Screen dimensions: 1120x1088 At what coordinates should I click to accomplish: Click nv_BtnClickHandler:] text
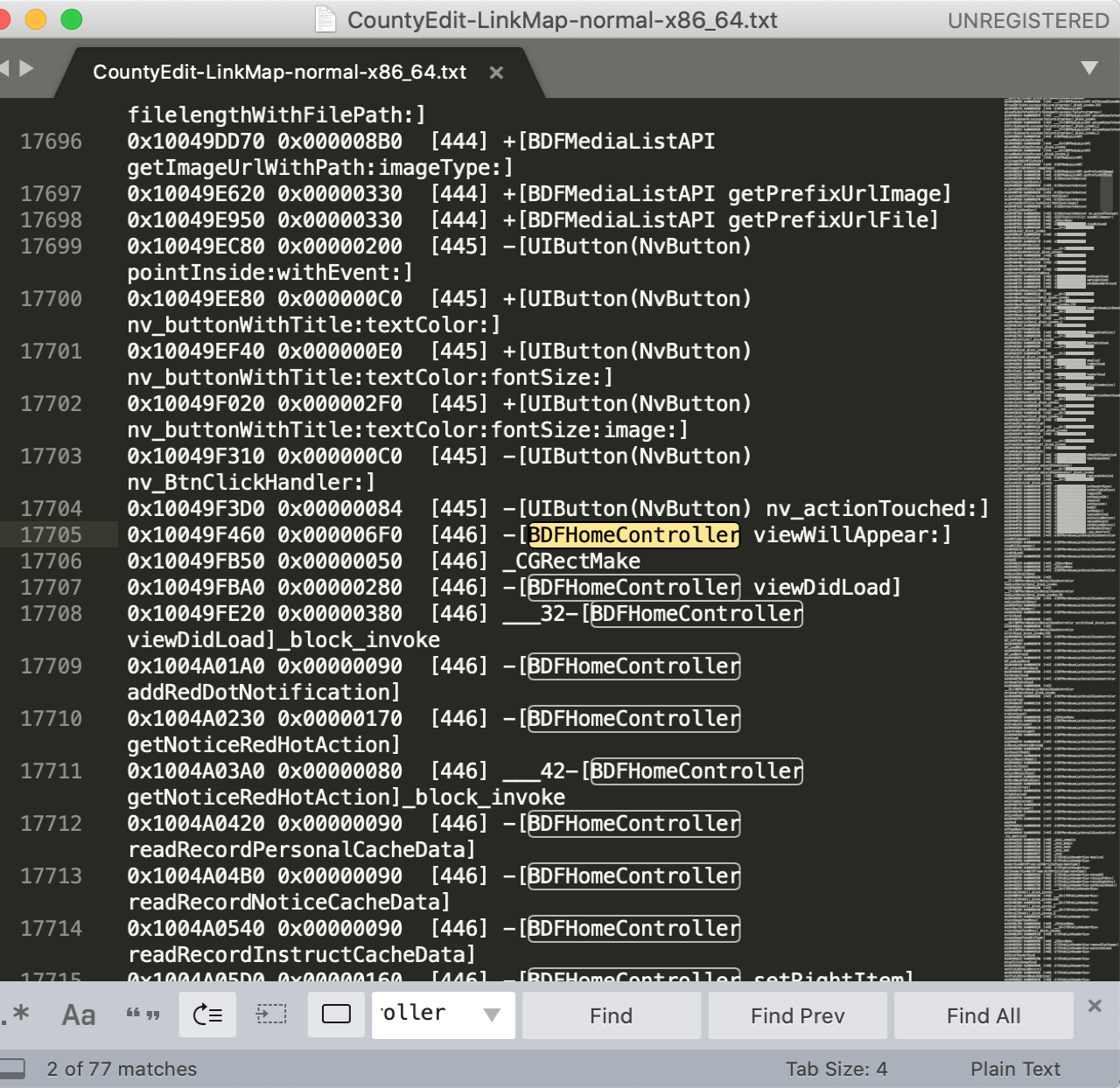click(251, 483)
